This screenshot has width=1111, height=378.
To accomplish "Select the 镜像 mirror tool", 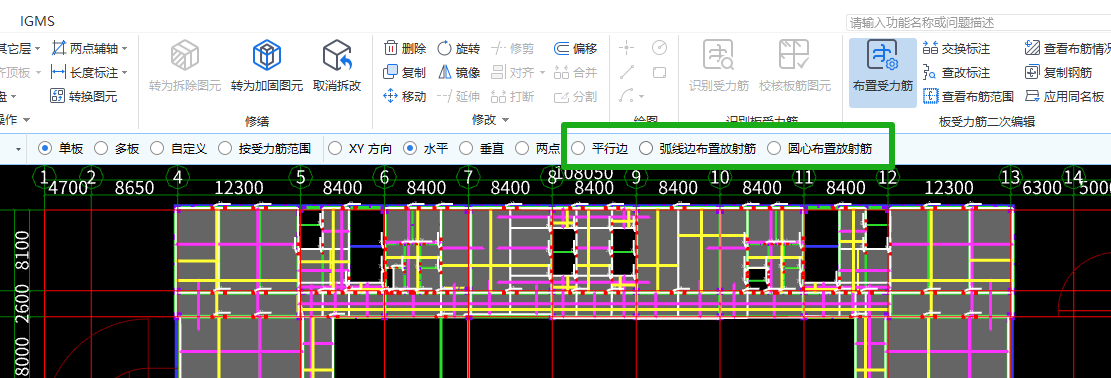I will (x=458, y=72).
